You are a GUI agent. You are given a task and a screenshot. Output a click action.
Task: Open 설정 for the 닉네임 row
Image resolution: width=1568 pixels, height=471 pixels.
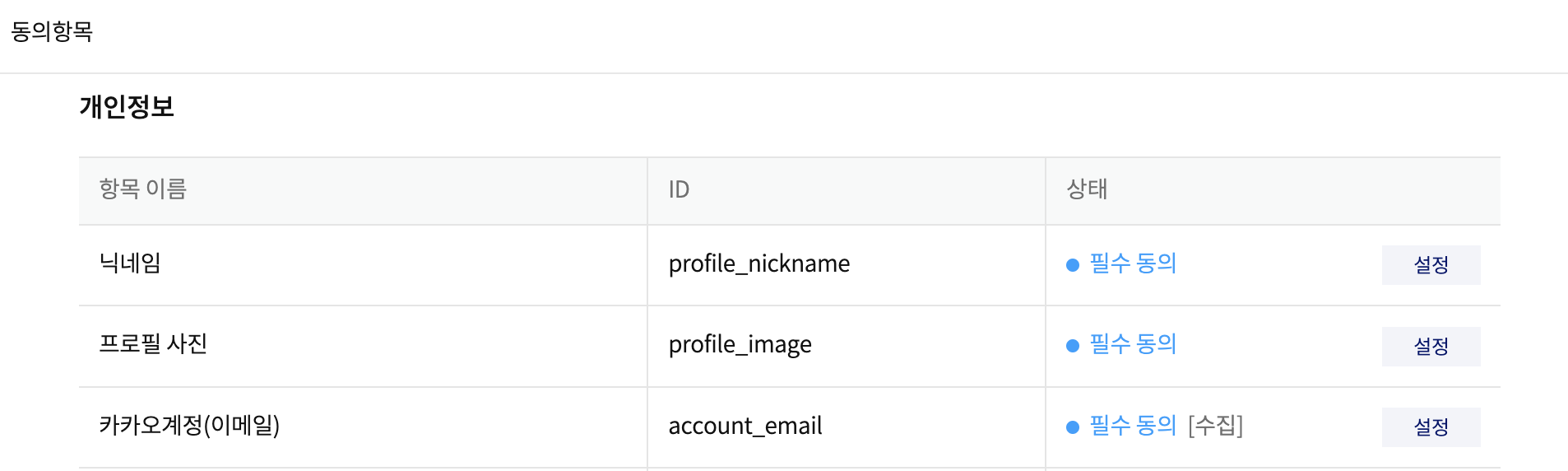1431,265
